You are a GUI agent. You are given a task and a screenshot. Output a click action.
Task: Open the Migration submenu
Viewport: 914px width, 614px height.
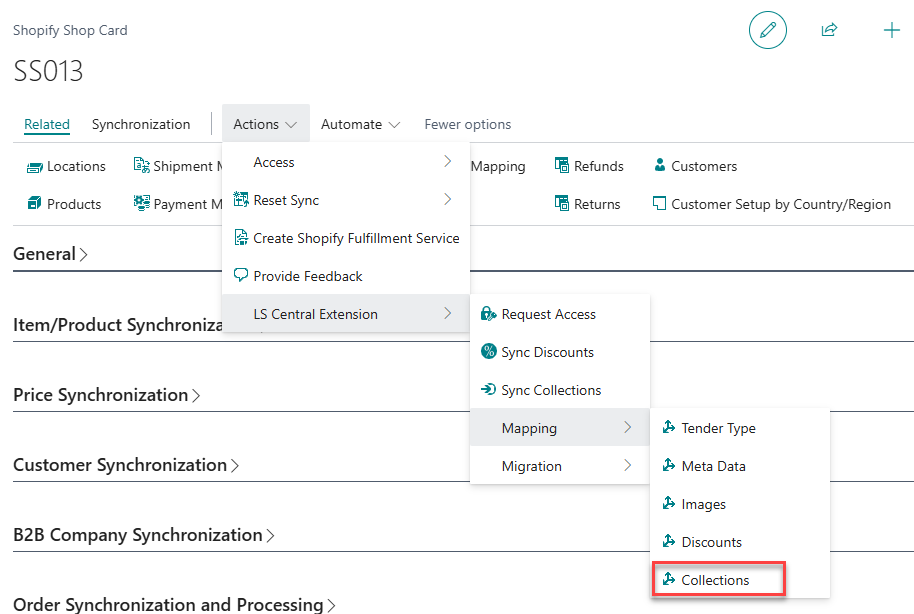pyautogui.click(x=560, y=466)
